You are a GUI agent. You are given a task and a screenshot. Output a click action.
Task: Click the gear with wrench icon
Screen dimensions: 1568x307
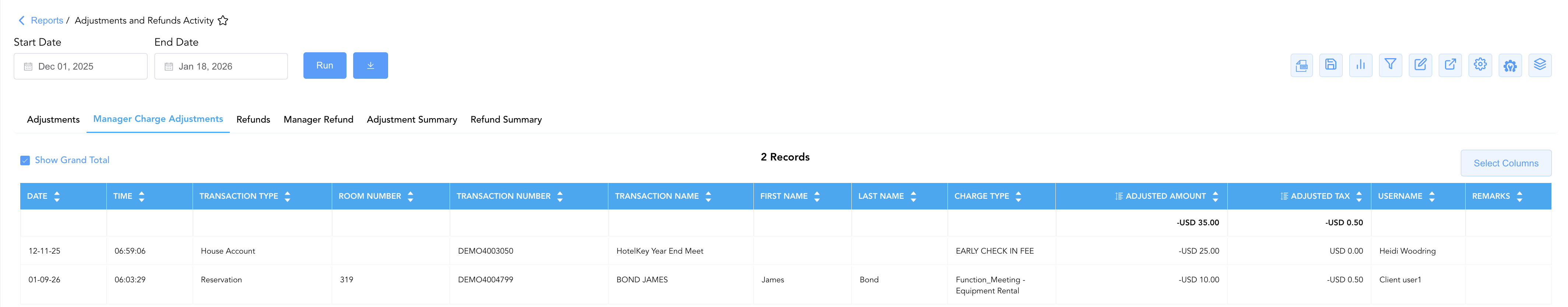(1510, 66)
